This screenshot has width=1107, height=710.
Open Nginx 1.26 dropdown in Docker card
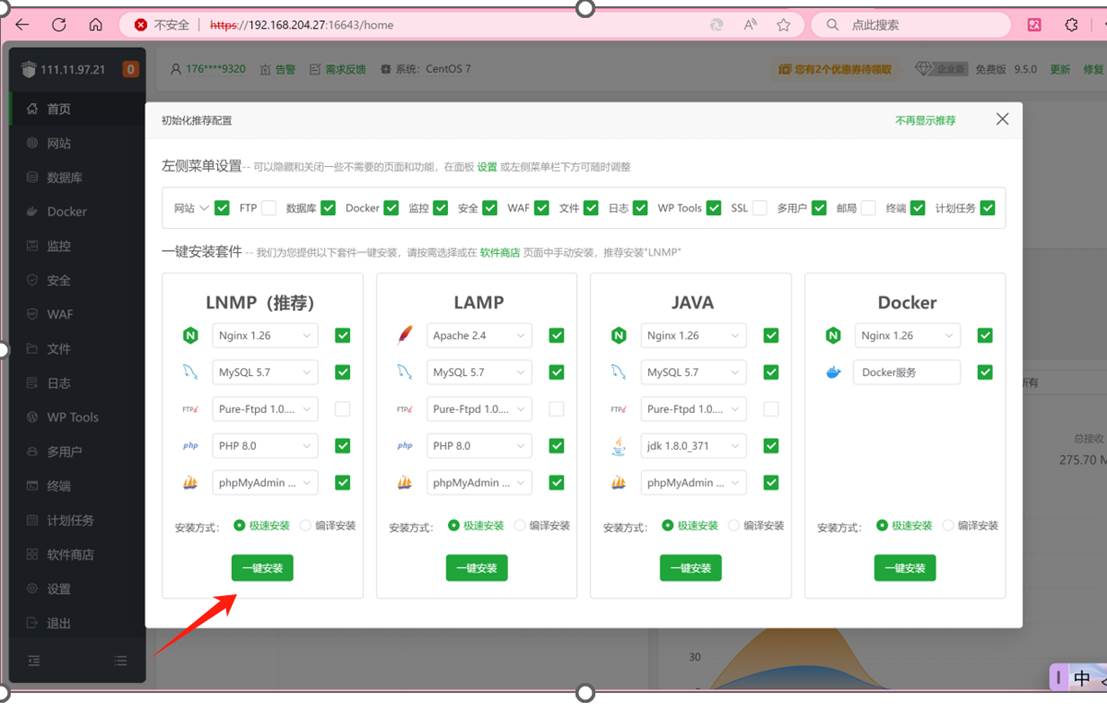(x=907, y=335)
